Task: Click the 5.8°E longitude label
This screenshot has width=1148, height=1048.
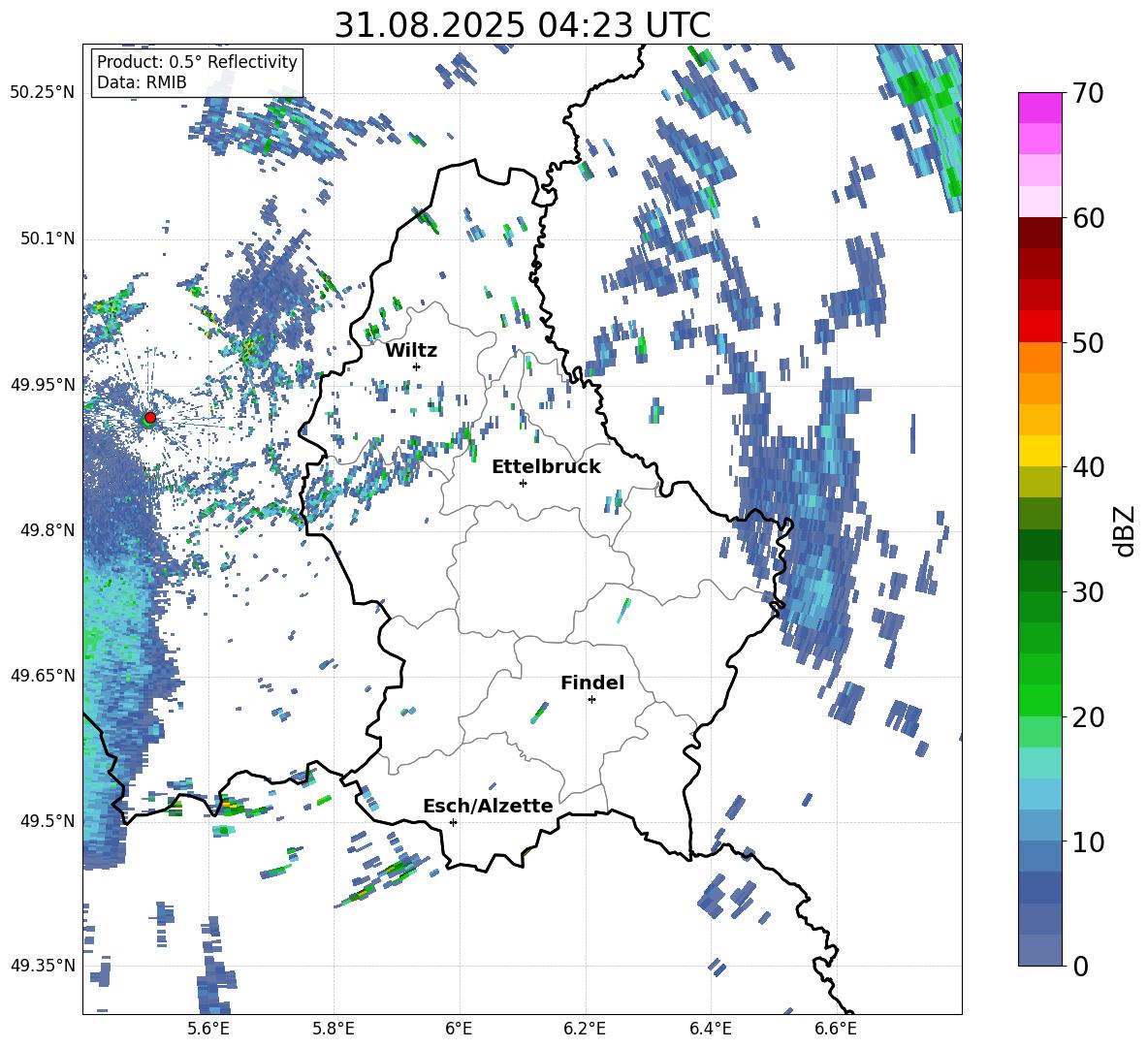Action: pyautogui.click(x=334, y=1029)
